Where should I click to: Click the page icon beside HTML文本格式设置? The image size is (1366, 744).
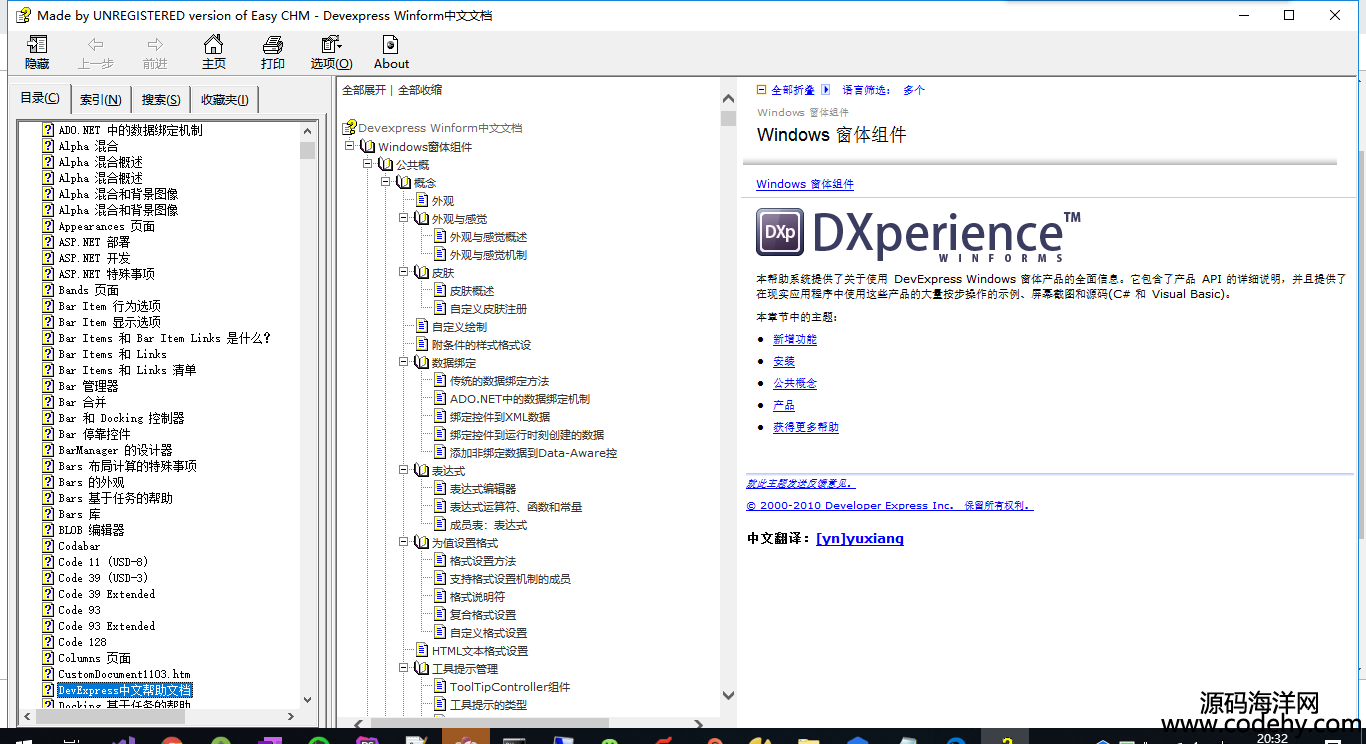coord(423,651)
